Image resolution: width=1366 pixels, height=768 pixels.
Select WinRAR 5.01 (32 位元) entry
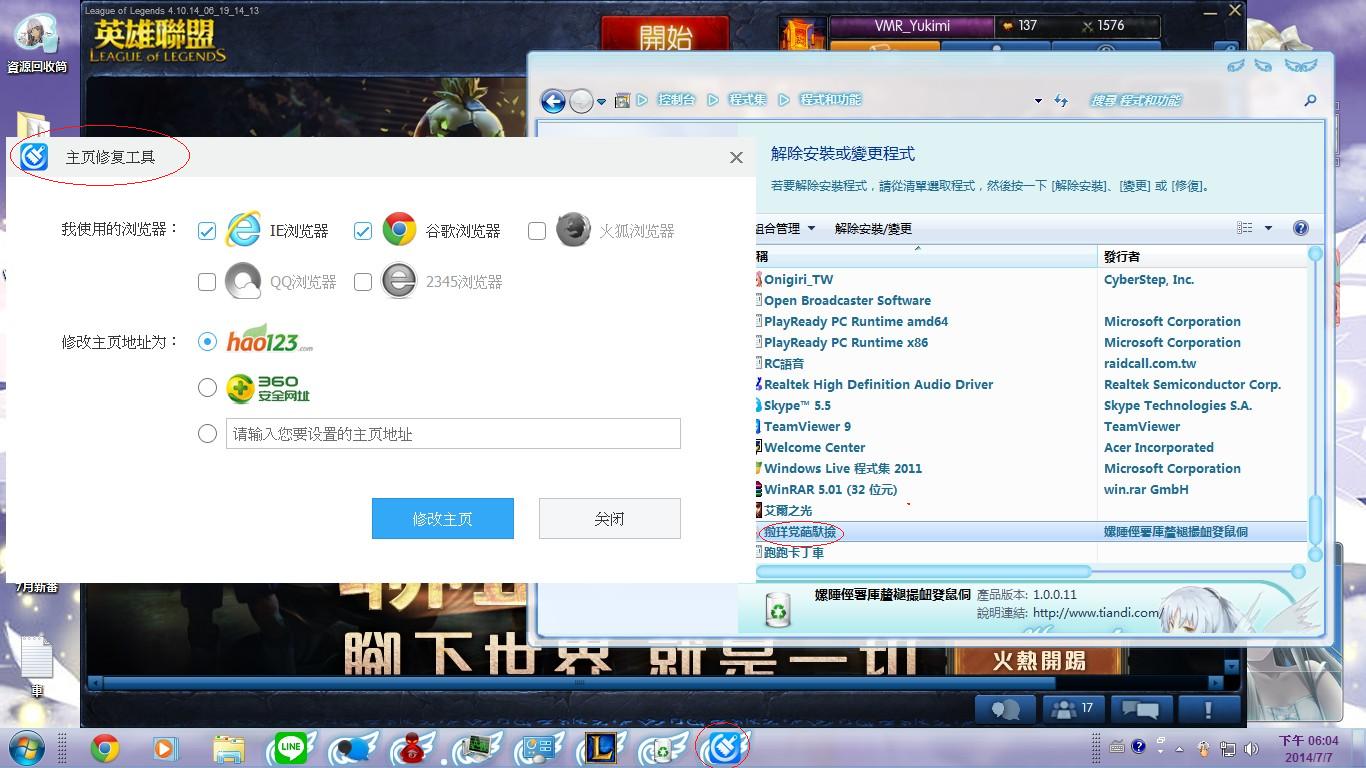point(830,489)
